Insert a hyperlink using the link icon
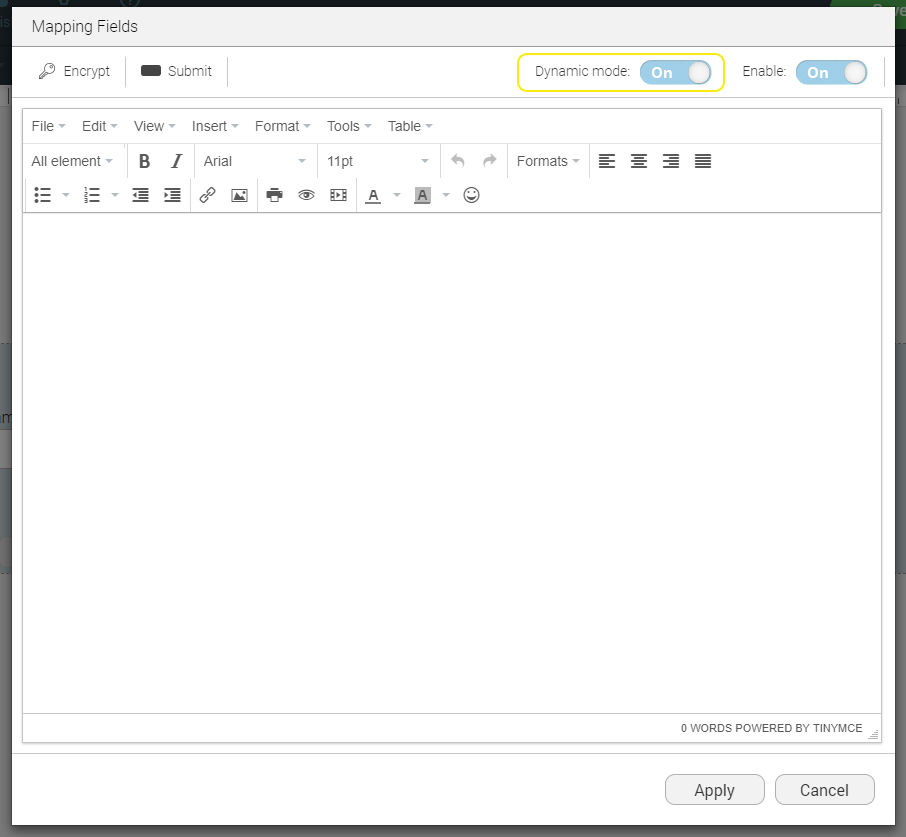This screenshot has height=837, width=906. tap(207, 195)
